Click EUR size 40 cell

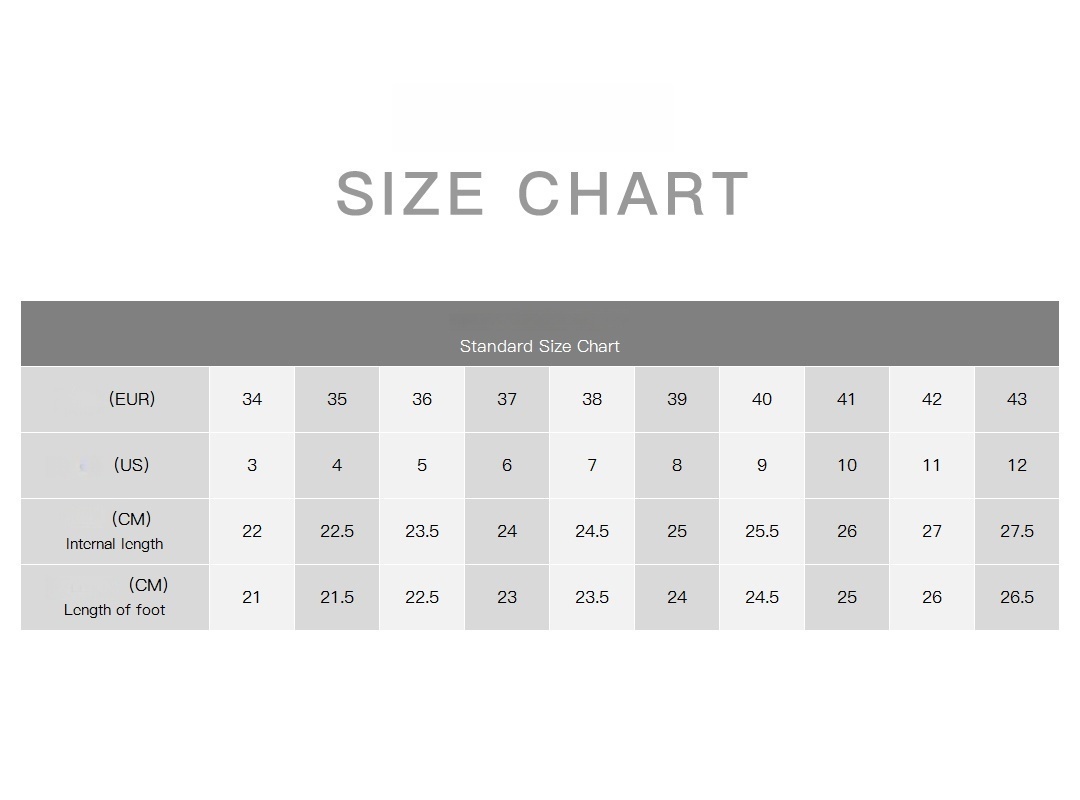762,399
